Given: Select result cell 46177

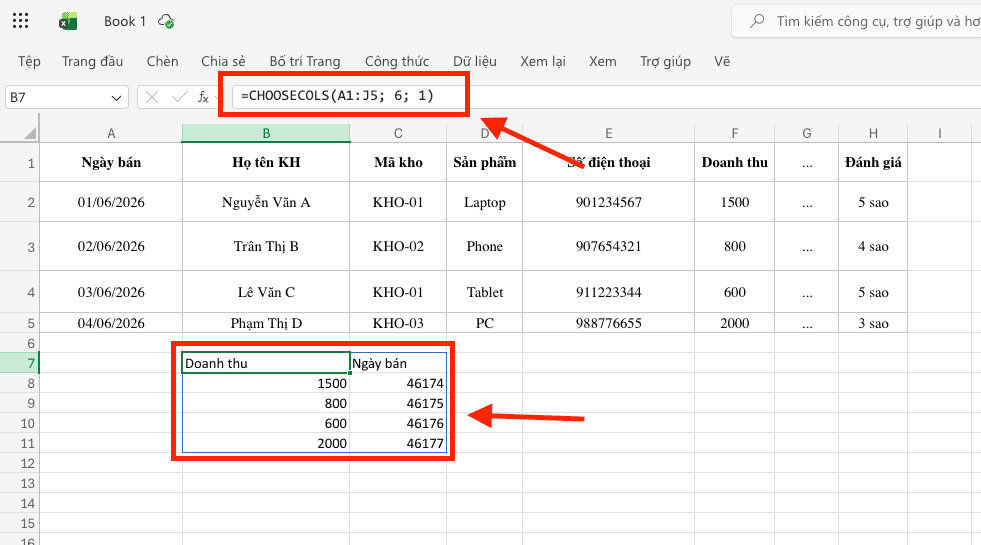Looking at the screenshot, I should click(x=398, y=443).
